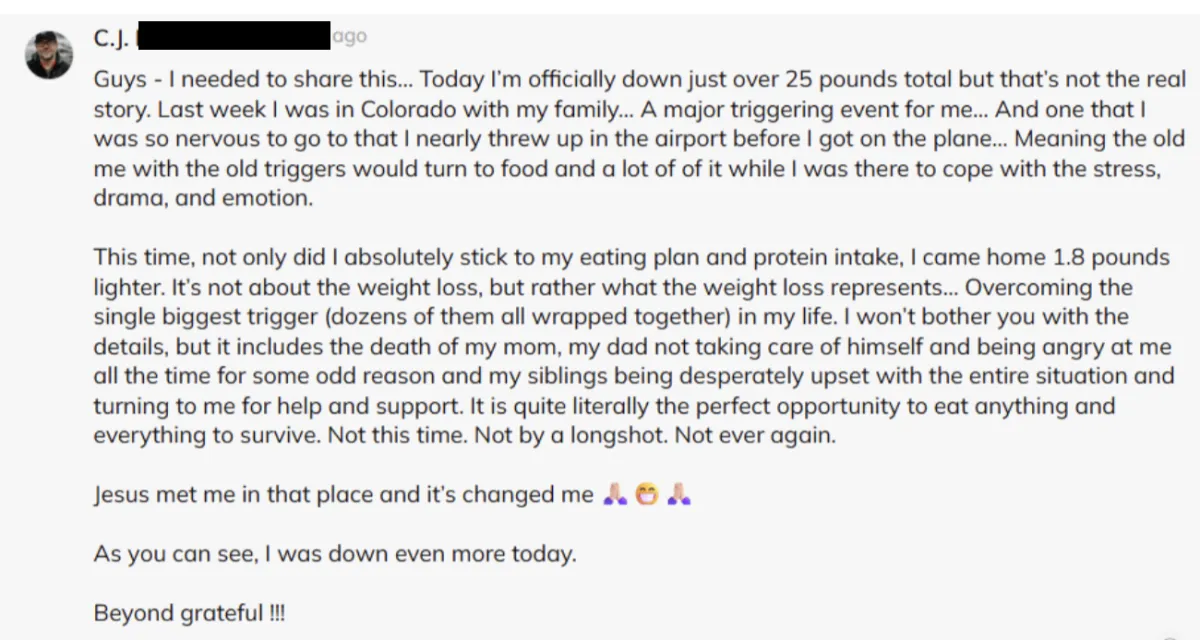1200x640 pixels.
Task: Click the blacked-out surname bar
Action: click(x=233, y=36)
